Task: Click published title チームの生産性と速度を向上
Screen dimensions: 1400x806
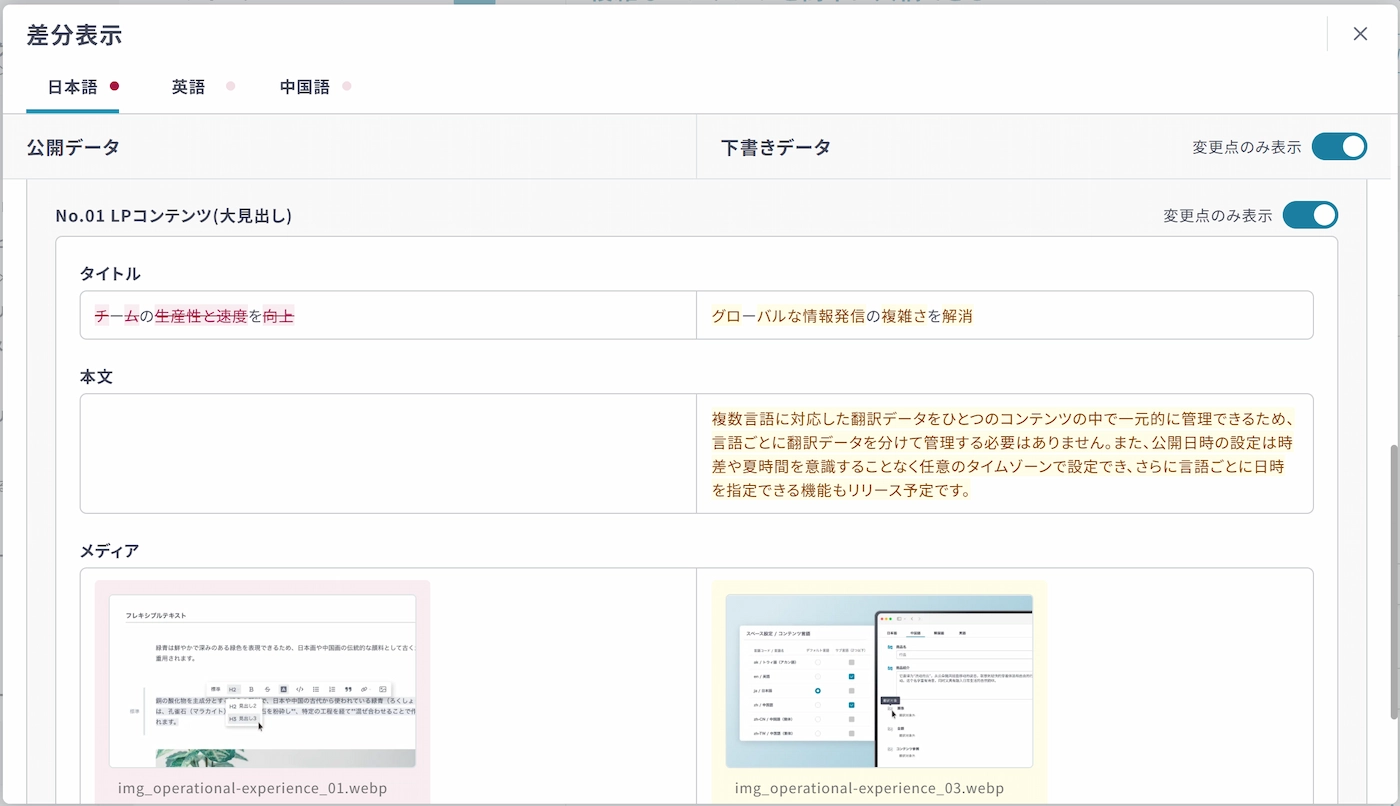Action: click(x=194, y=316)
